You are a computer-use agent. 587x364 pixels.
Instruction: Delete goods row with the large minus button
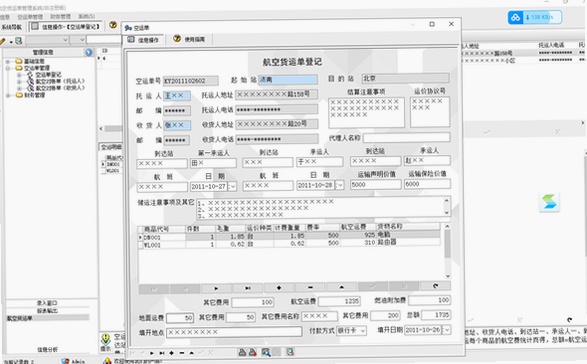coord(310,288)
